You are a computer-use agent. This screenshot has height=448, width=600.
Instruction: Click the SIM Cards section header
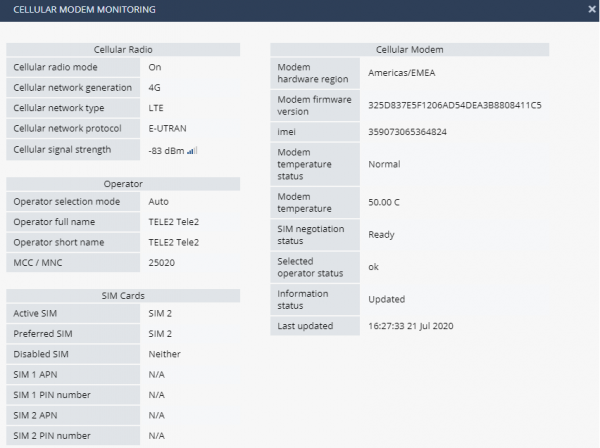tap(123, 295)
